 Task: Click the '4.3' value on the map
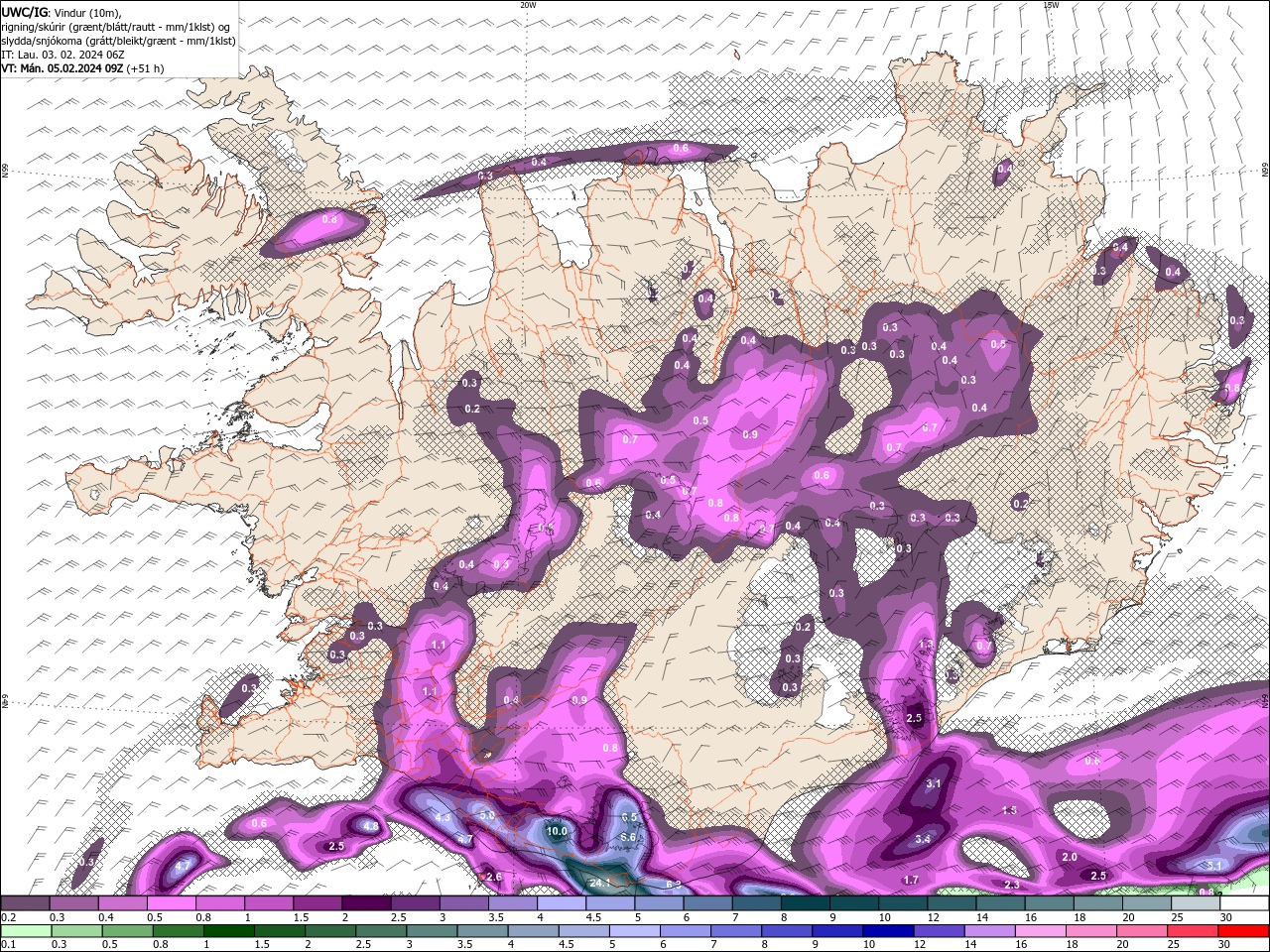pos(443,817)
